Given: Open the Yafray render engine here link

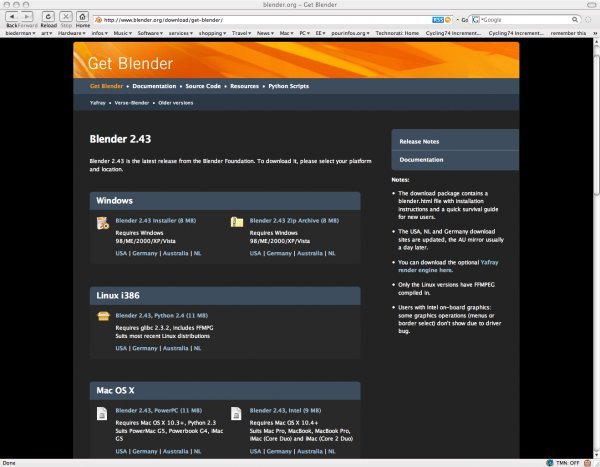Looking at the screenshot, I should click(x=448, y=266).
